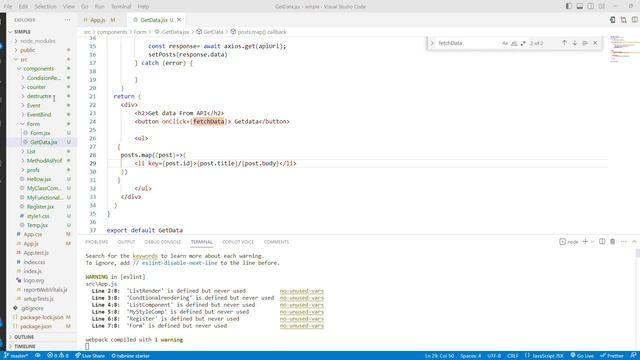Toggle Find in Selection option
640x360 pixels.
(x=585, y=43)
